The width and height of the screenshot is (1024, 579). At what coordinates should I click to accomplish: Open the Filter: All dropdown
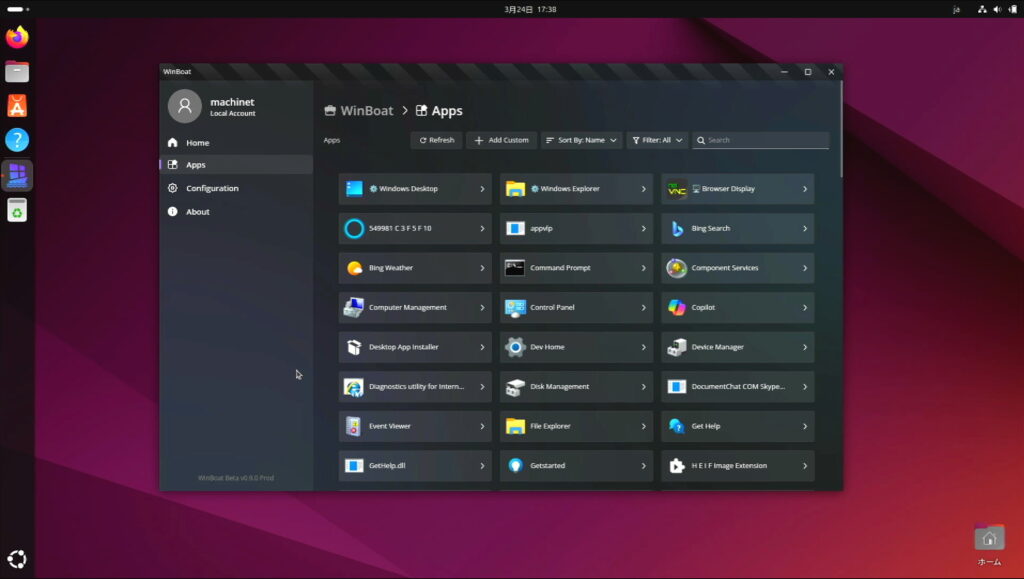(657, 140)
